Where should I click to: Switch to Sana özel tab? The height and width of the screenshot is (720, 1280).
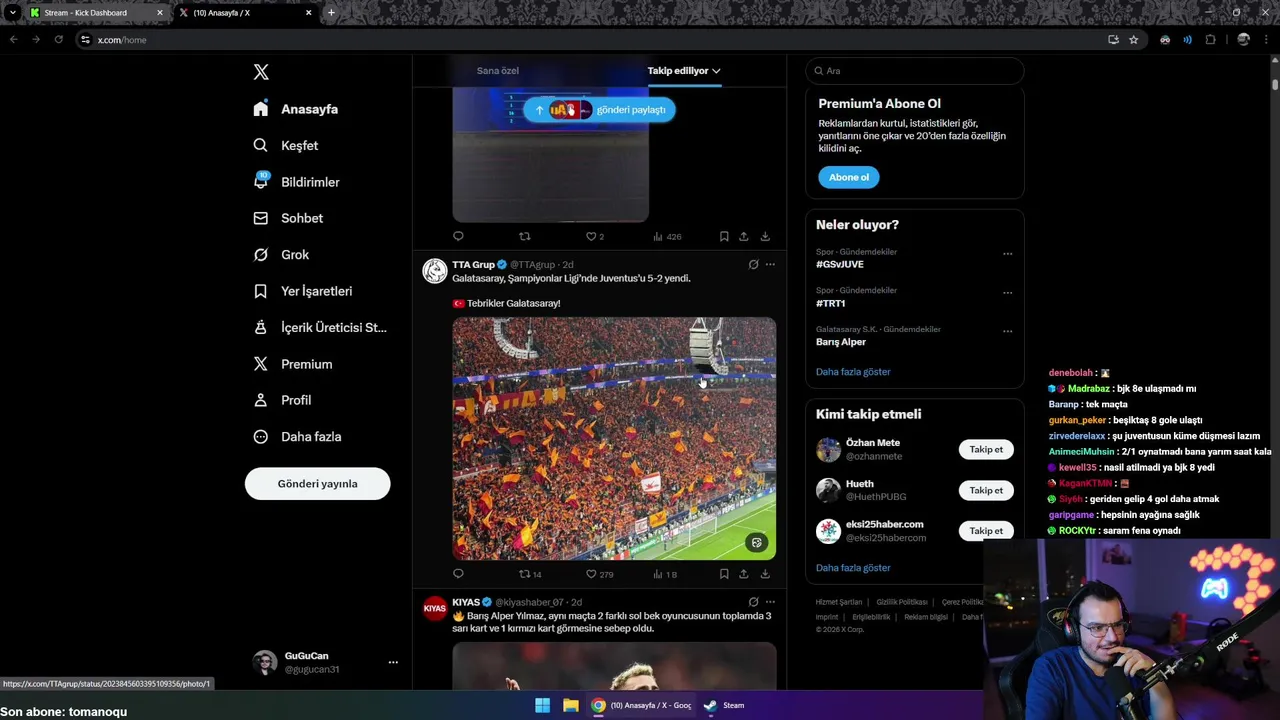497,71
